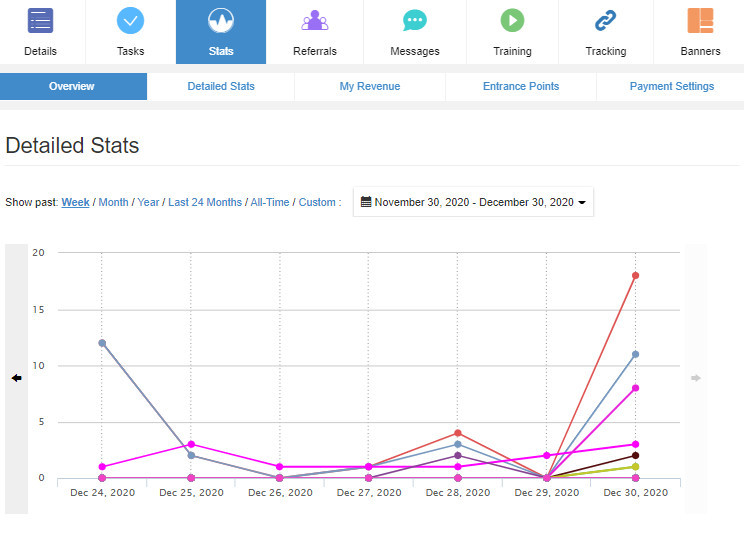Select the Last 24 Months range
744x541 pixels.
point(205,202)
